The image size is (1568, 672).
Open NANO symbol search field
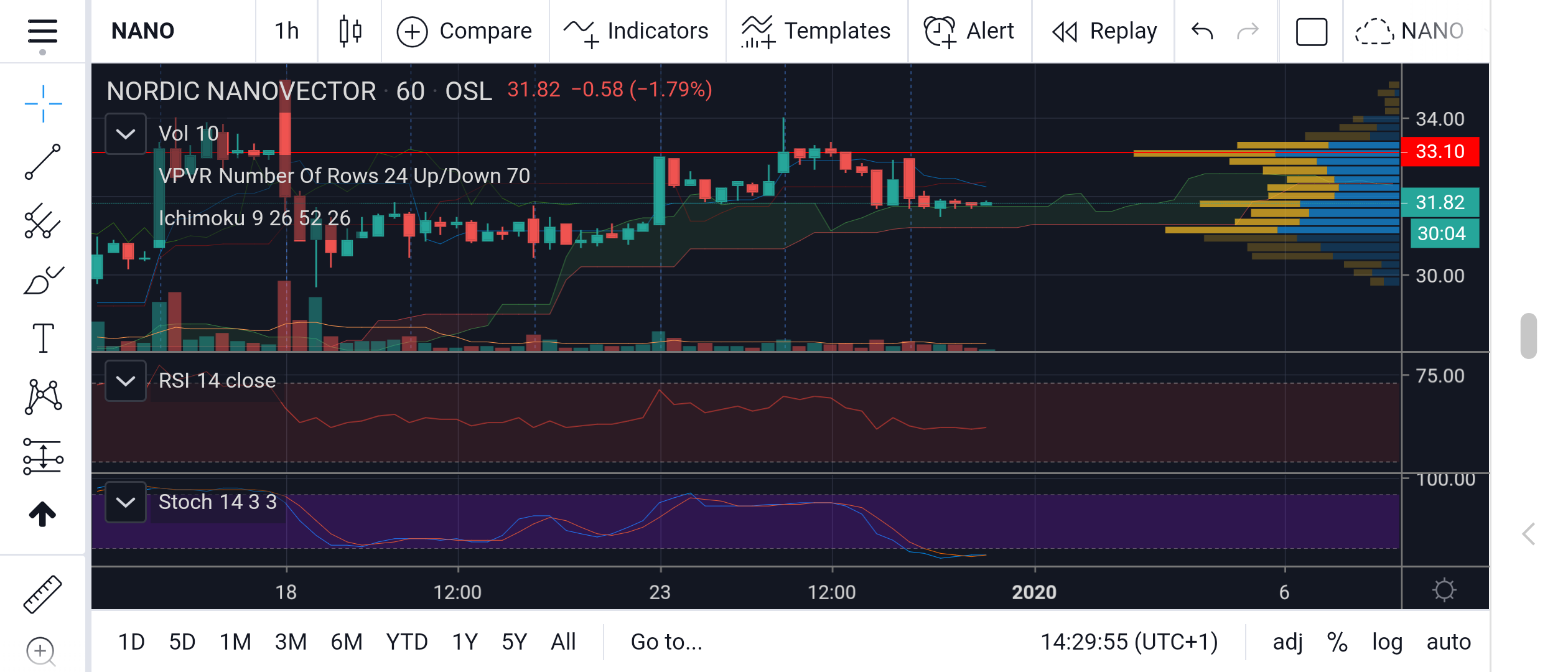143,31
